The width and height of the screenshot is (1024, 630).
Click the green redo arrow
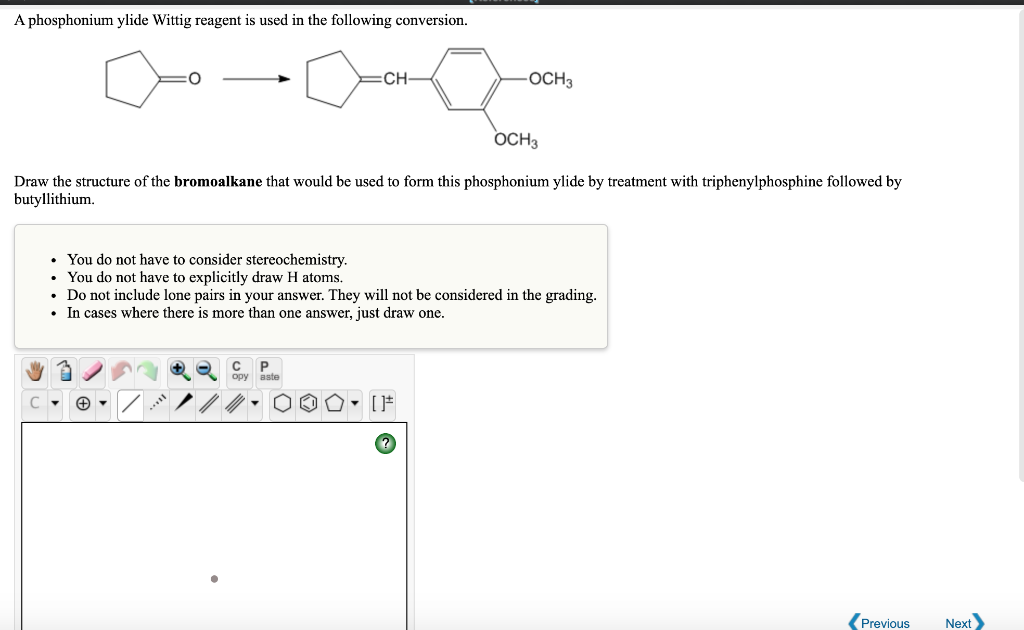148,371
